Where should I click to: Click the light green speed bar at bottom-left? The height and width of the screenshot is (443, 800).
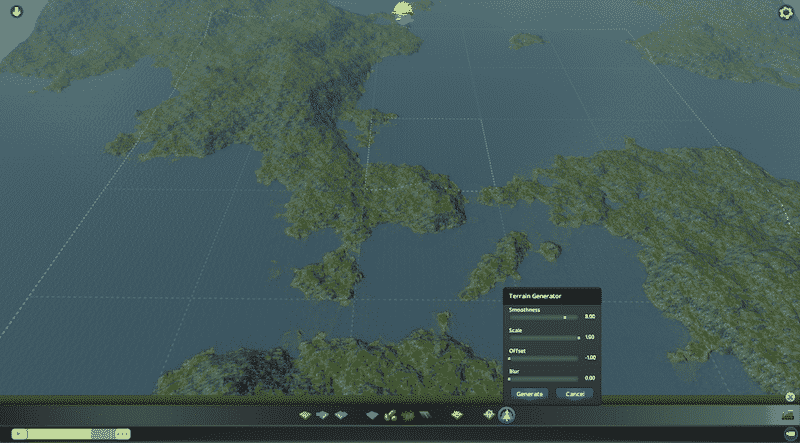tap(60, 434)
